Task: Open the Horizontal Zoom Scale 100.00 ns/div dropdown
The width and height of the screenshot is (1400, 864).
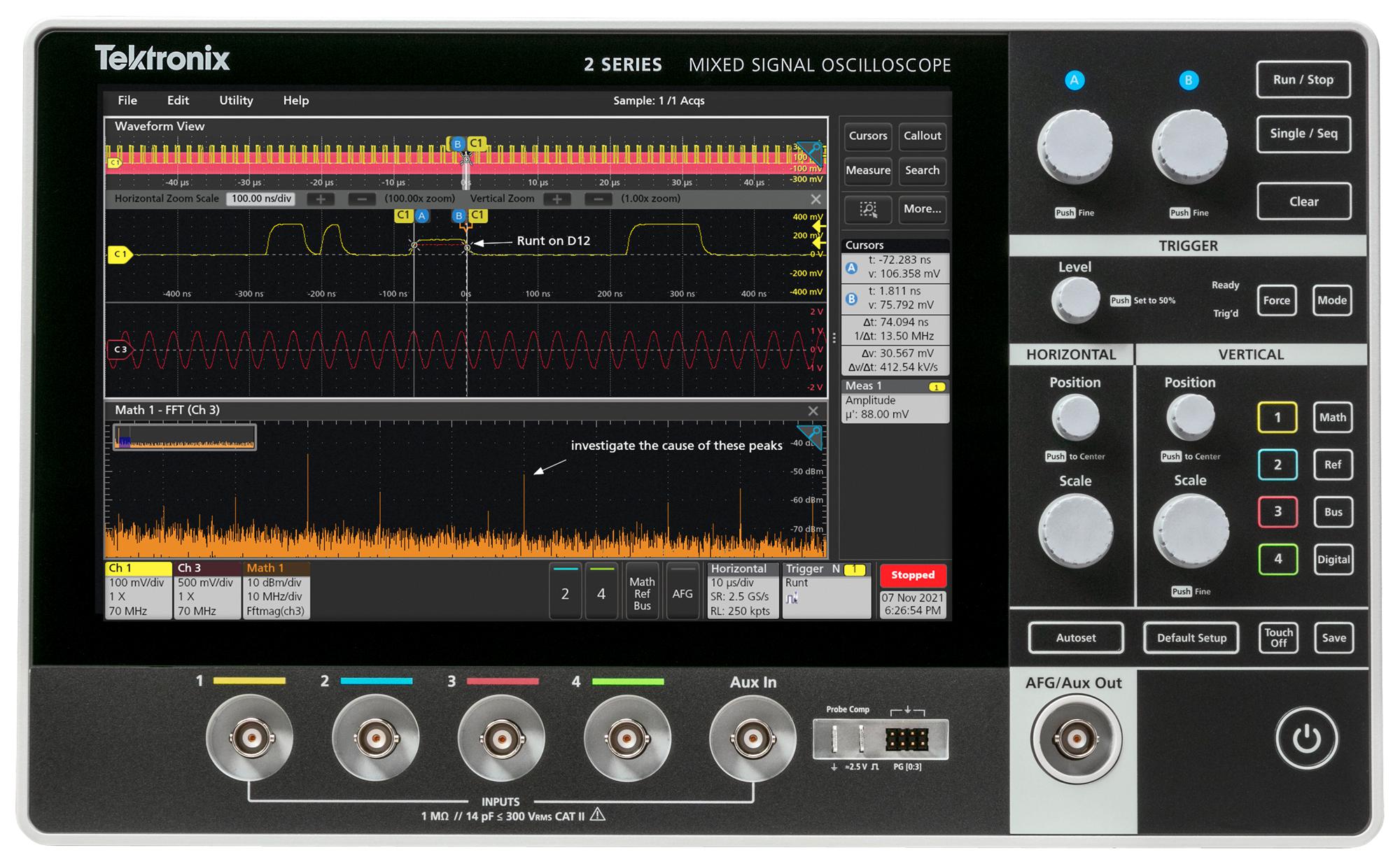Action: click(x=261, y=199)
